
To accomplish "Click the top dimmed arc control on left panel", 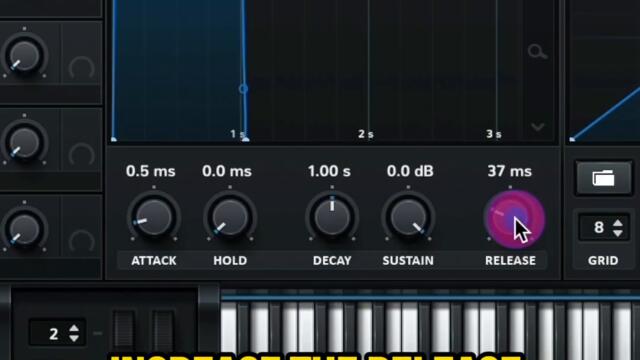I will [81, 67].
